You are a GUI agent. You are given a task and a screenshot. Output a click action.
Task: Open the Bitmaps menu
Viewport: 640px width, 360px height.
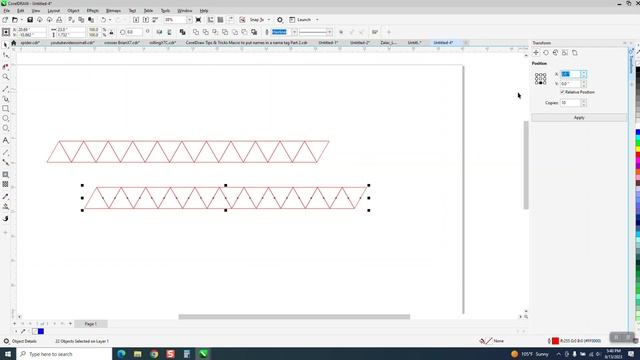point(113,11)
